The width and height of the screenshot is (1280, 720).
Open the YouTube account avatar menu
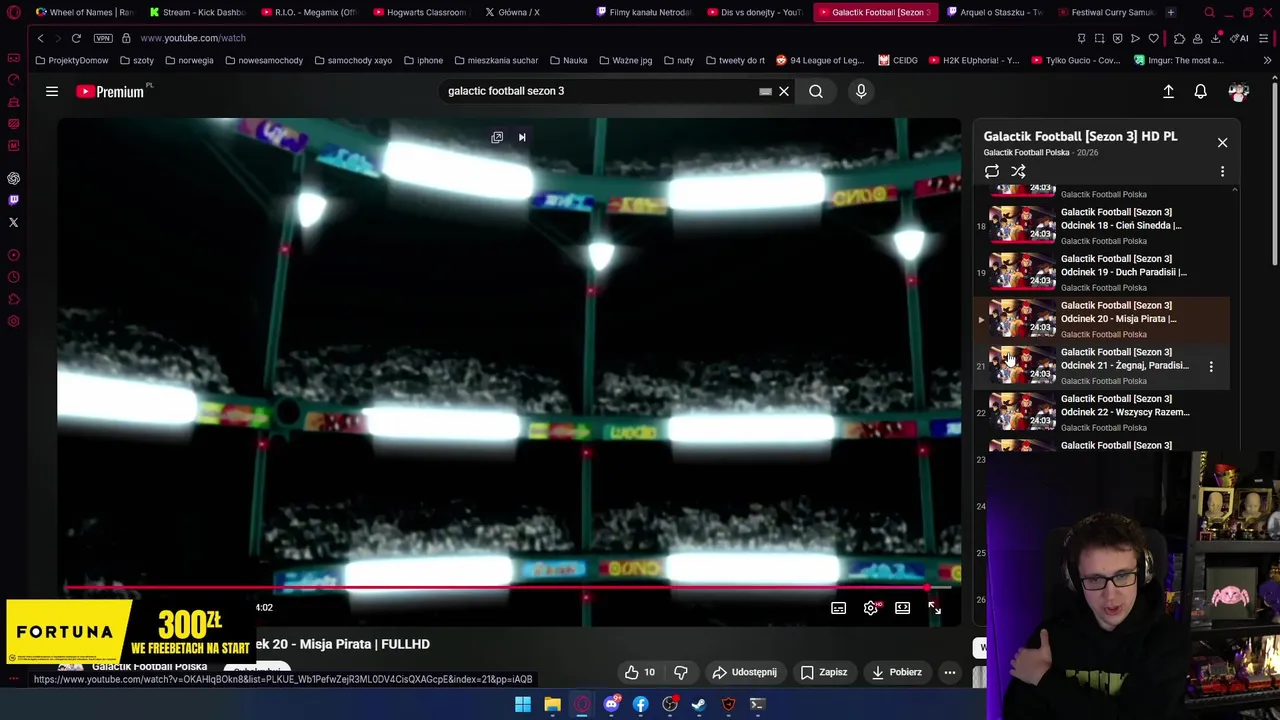pyautogui.click(x=1239, y=91)
